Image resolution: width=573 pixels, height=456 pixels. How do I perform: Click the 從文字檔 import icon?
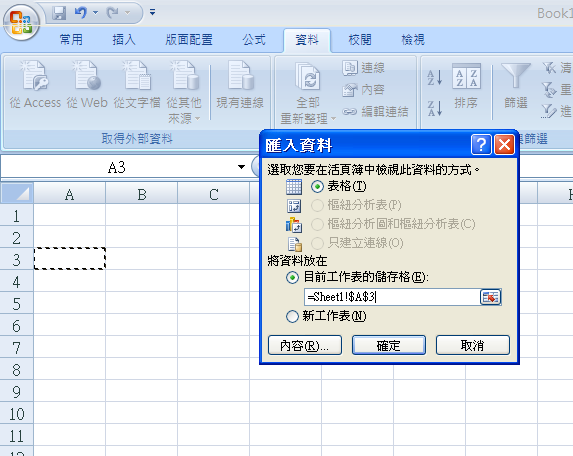[x=137, y=76]
